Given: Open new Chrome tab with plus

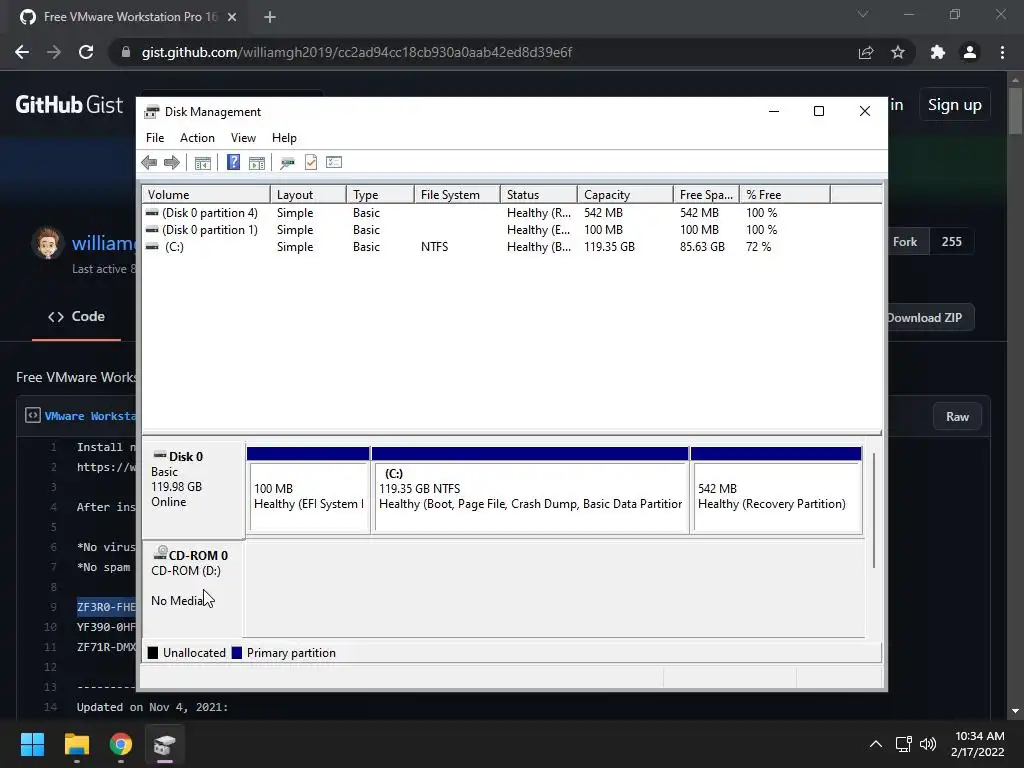Looking at the screenshot, I should tap(270, 17).
